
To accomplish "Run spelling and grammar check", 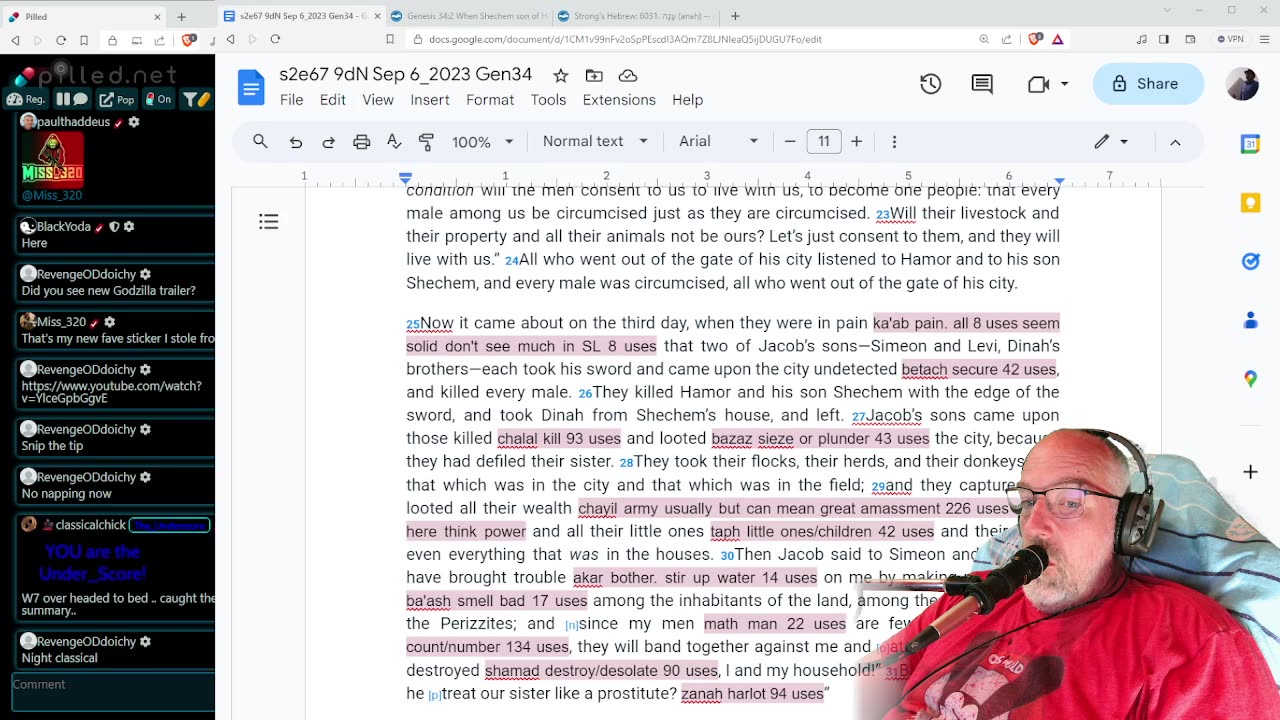I will coord(394,142).
